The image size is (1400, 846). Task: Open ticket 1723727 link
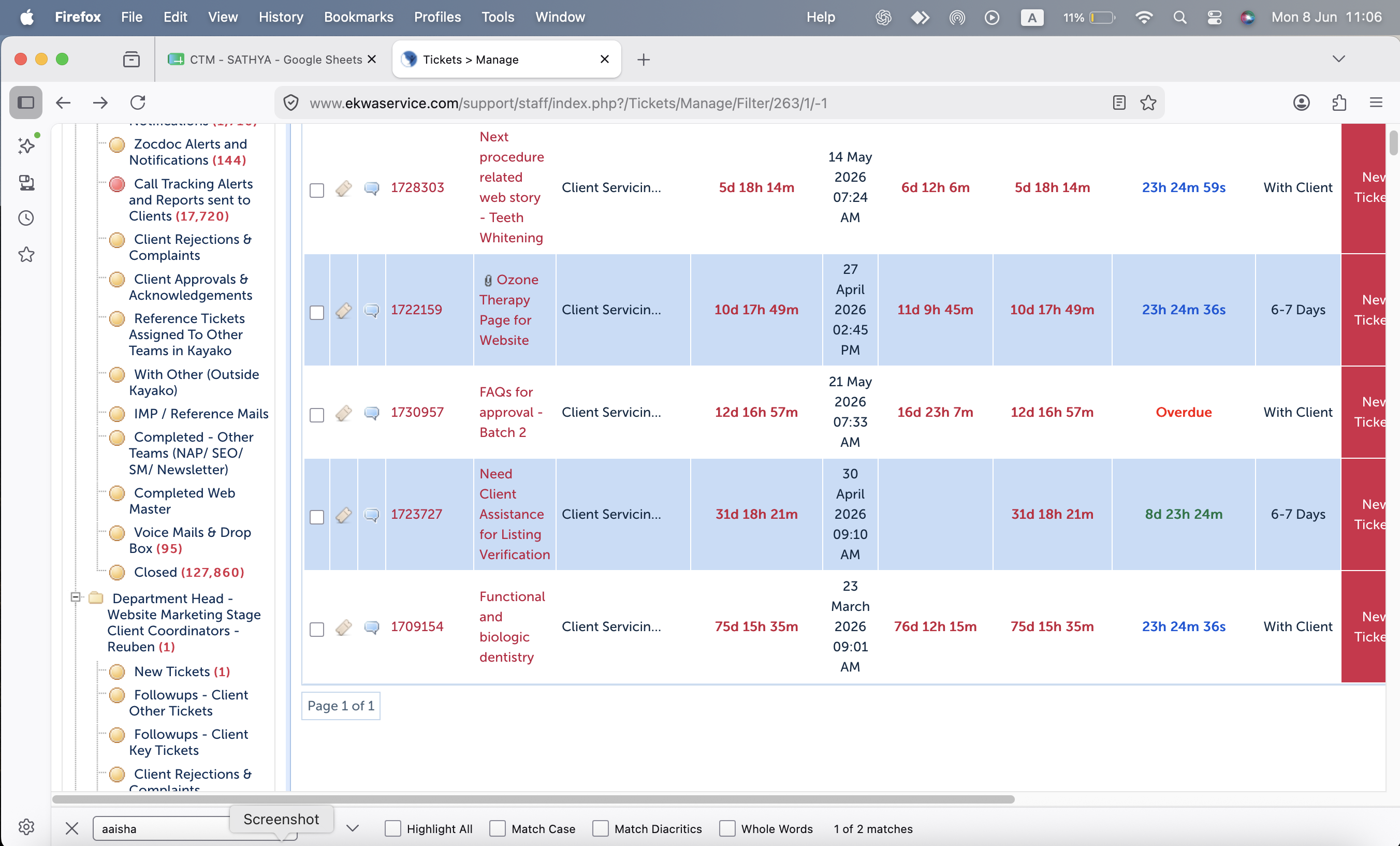[x=416, y=514]
